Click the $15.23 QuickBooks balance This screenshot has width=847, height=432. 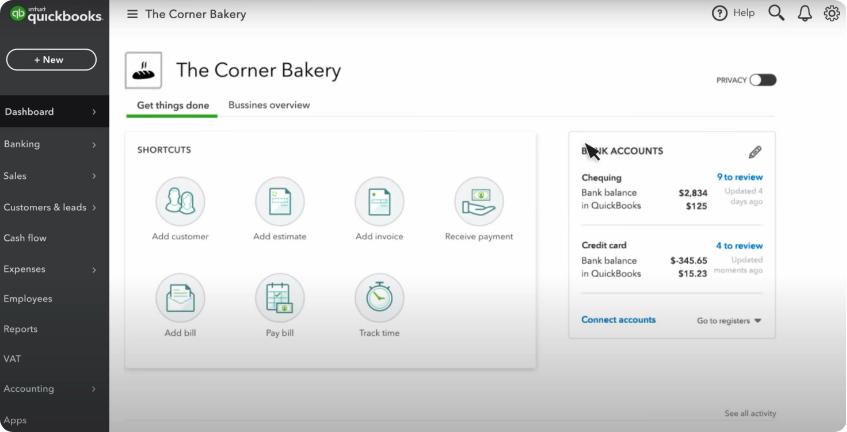tap(693, 274)
